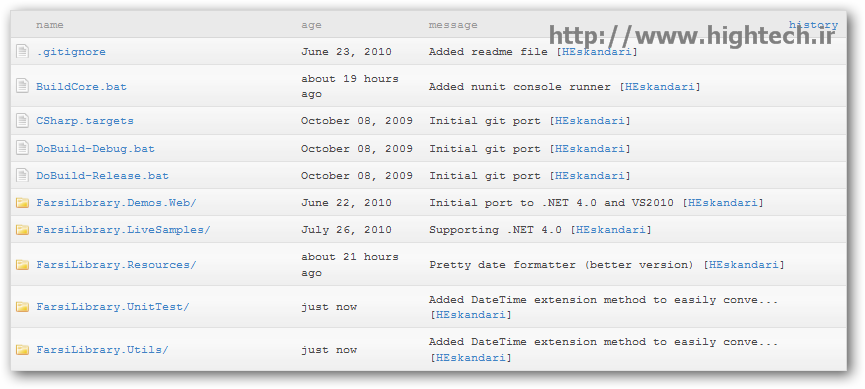This screenshot has width=865, height=389.
Task: Click HEskandari on the BuildCore.bat row
Action: click(x=660, y=87)
